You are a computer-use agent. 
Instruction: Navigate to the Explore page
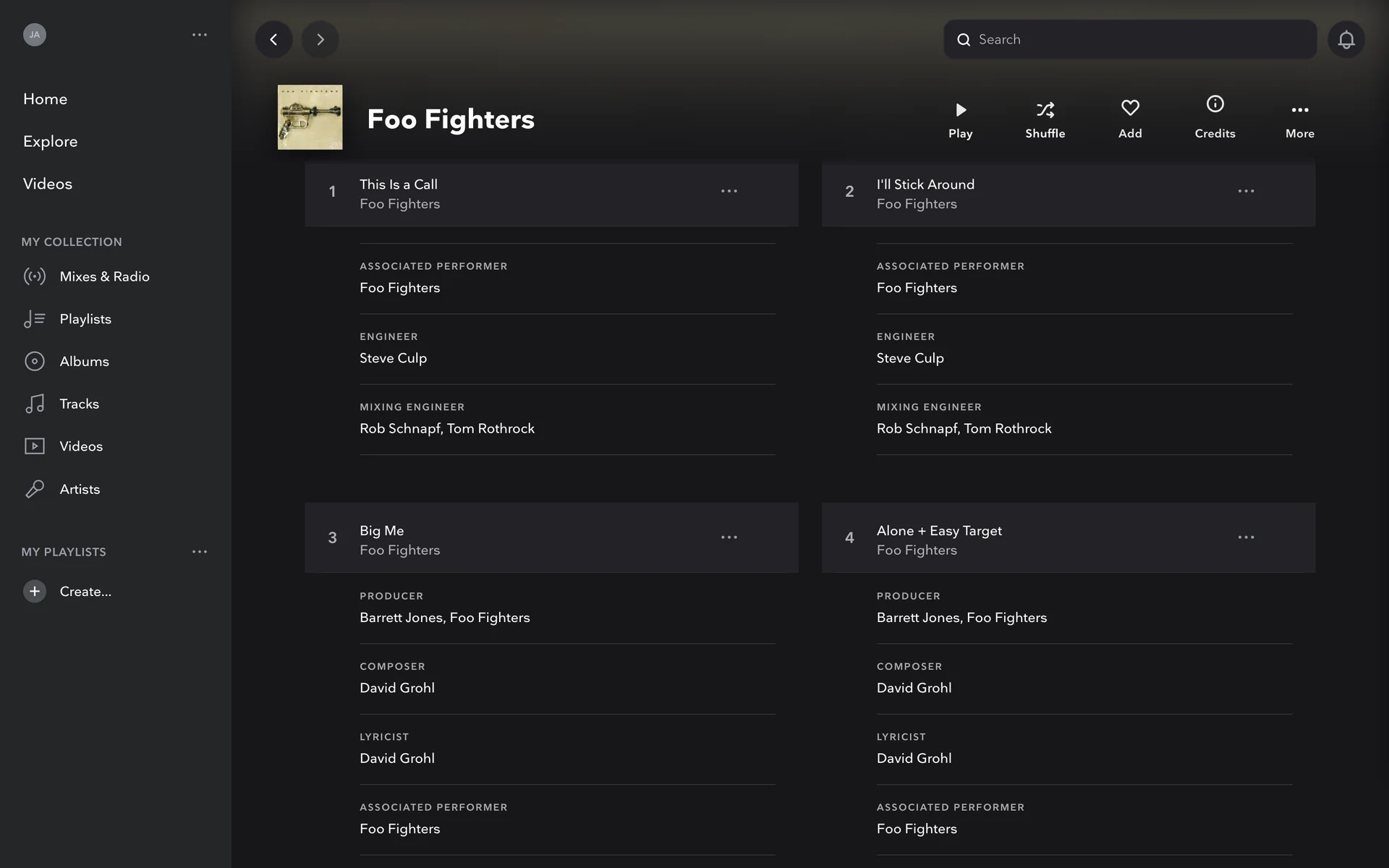pyautogui.click(x=50, y=141)
